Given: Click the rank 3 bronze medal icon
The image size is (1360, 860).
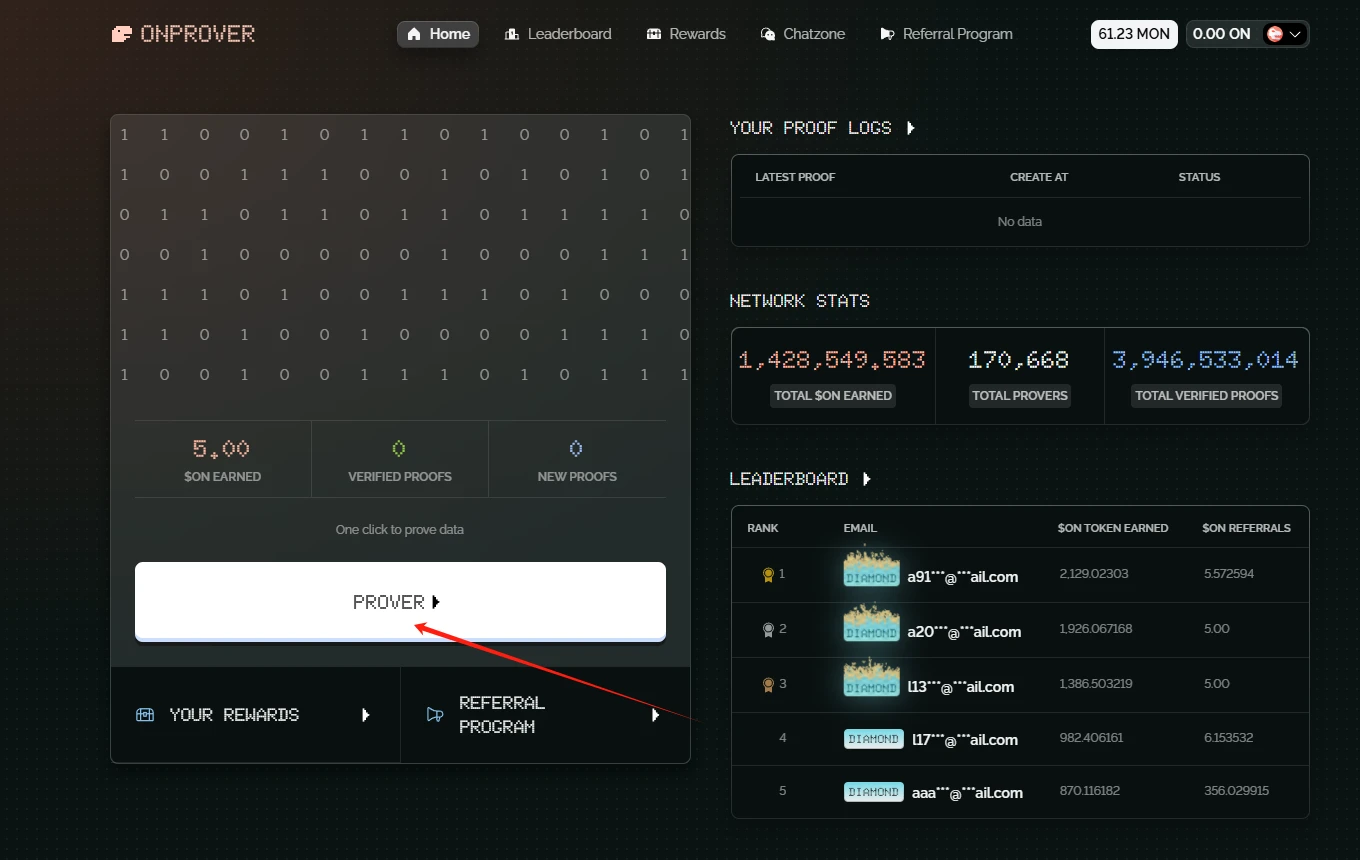Looking at the screenshot, I should 768,684.
